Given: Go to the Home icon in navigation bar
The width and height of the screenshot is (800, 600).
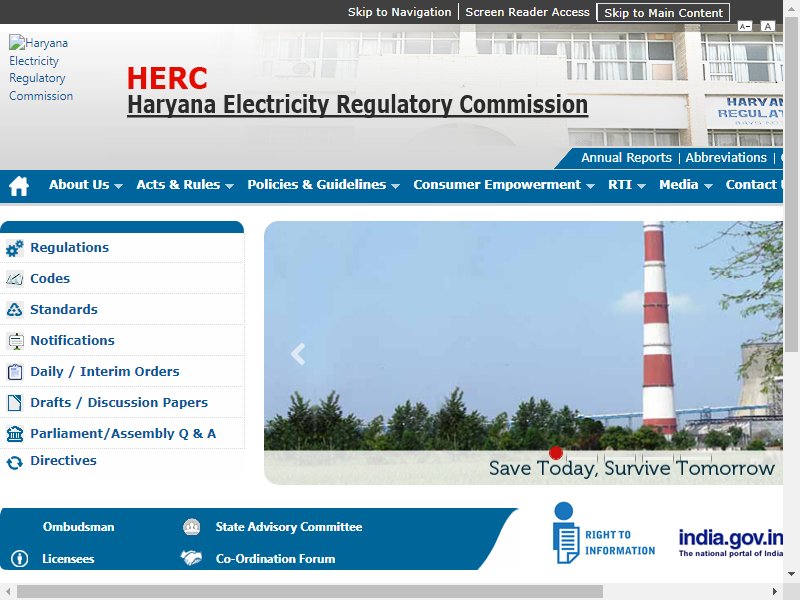Looking at the screenshot, I should coord(19,185).
